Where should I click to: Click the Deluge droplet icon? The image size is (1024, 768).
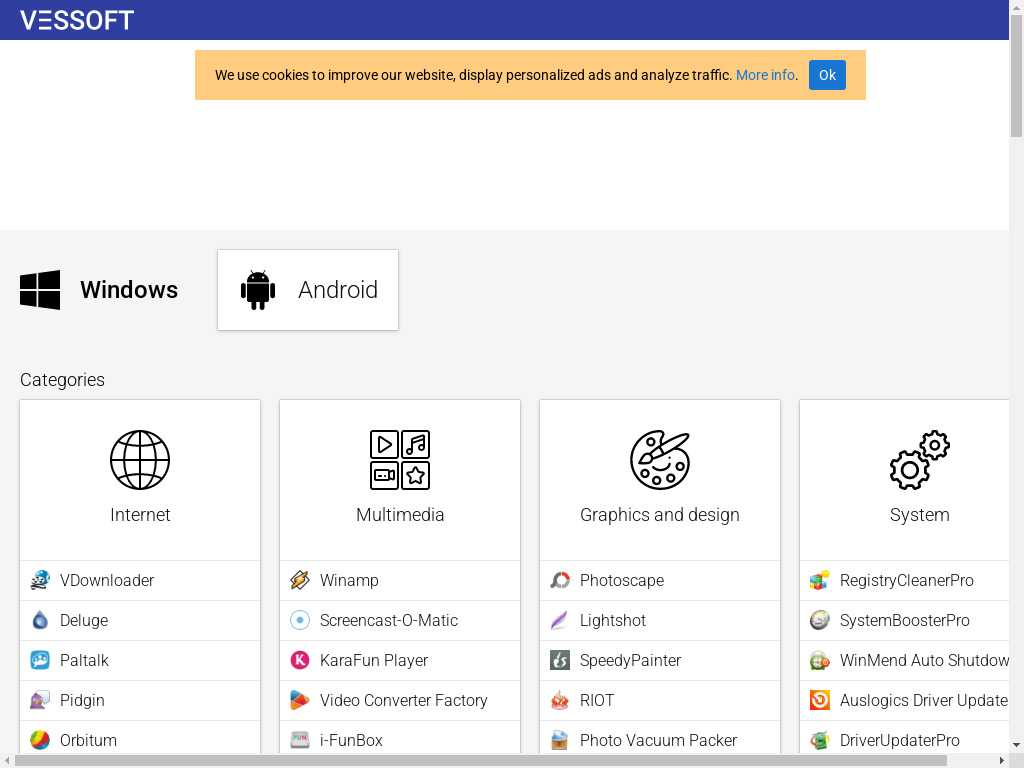pos(40,620)
